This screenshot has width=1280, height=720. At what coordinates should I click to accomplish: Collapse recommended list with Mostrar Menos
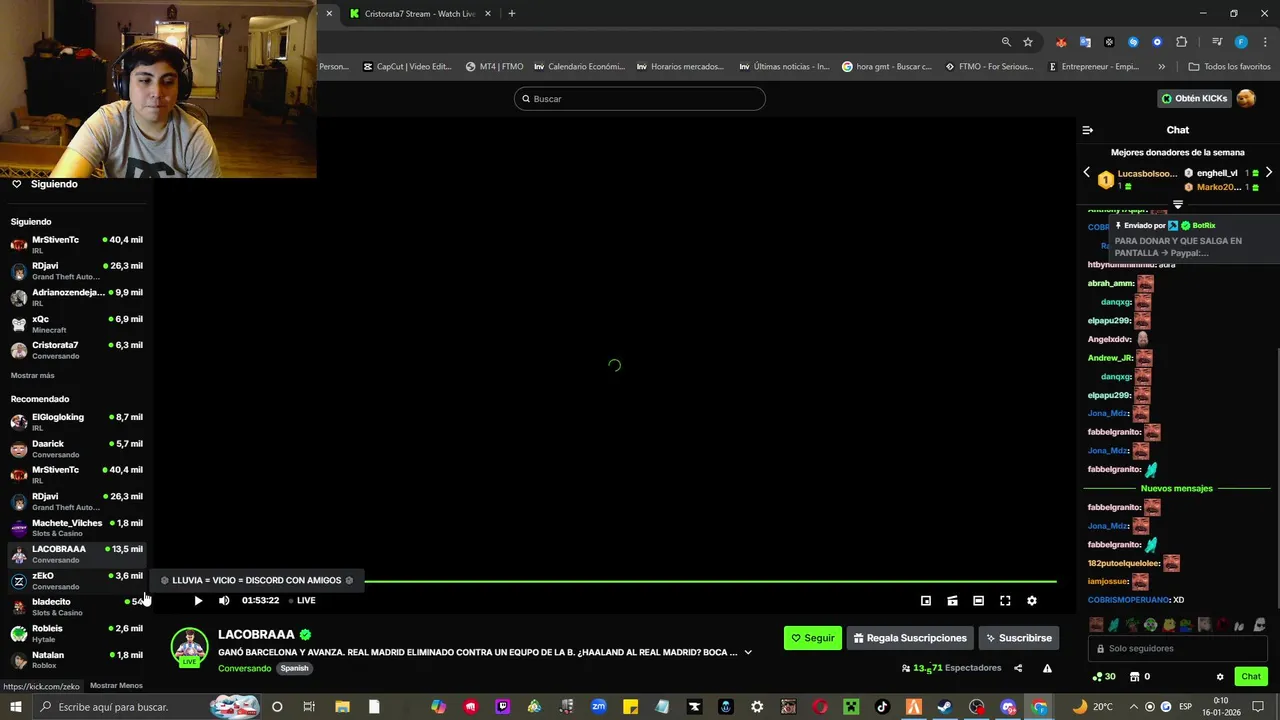click(116, 686)
